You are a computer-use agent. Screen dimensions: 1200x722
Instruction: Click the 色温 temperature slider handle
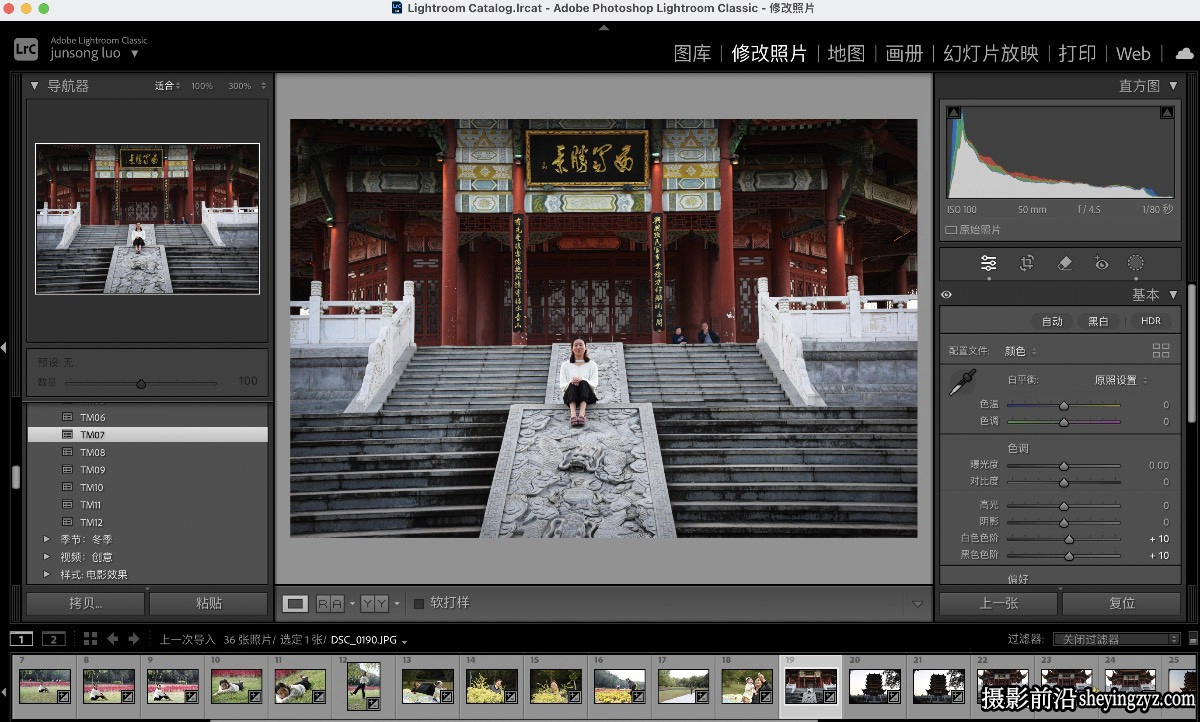pyautogui.click(x=1064, y=405)
